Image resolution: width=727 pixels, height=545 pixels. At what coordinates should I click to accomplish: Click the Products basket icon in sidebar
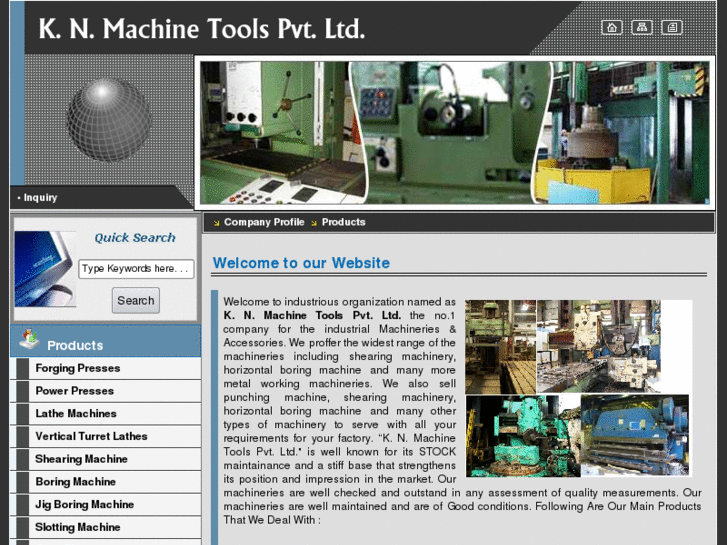[x=29, y=340]
